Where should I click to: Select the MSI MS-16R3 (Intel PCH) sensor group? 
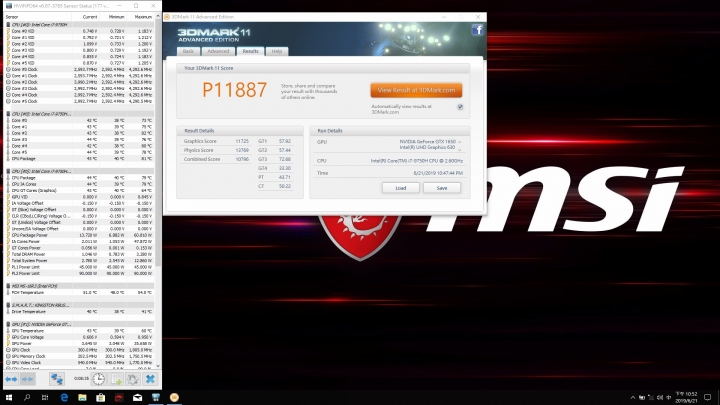tap(81, 286)
